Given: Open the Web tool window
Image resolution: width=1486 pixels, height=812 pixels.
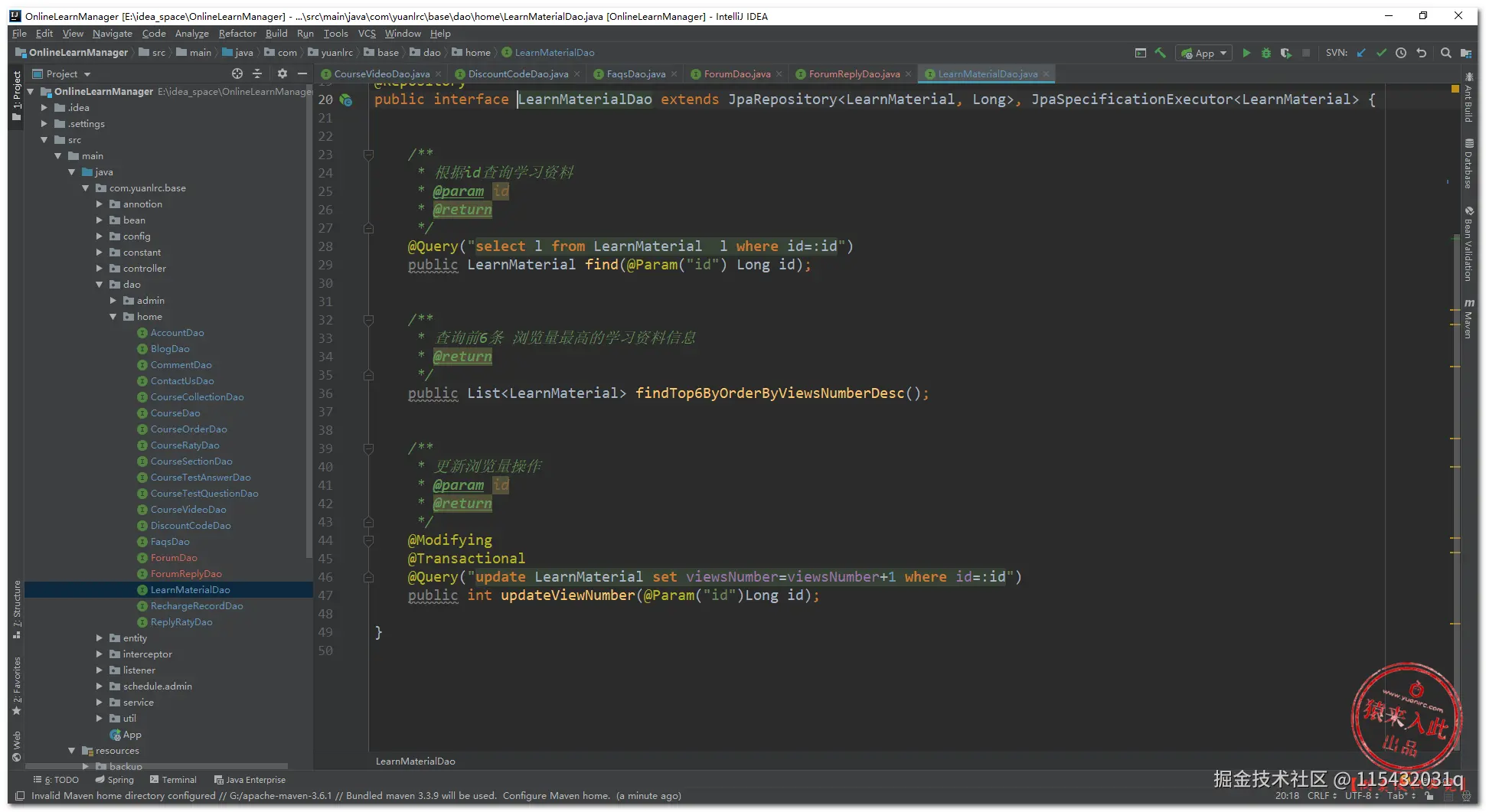Looking at the screenshot, I should click(17, 746).
